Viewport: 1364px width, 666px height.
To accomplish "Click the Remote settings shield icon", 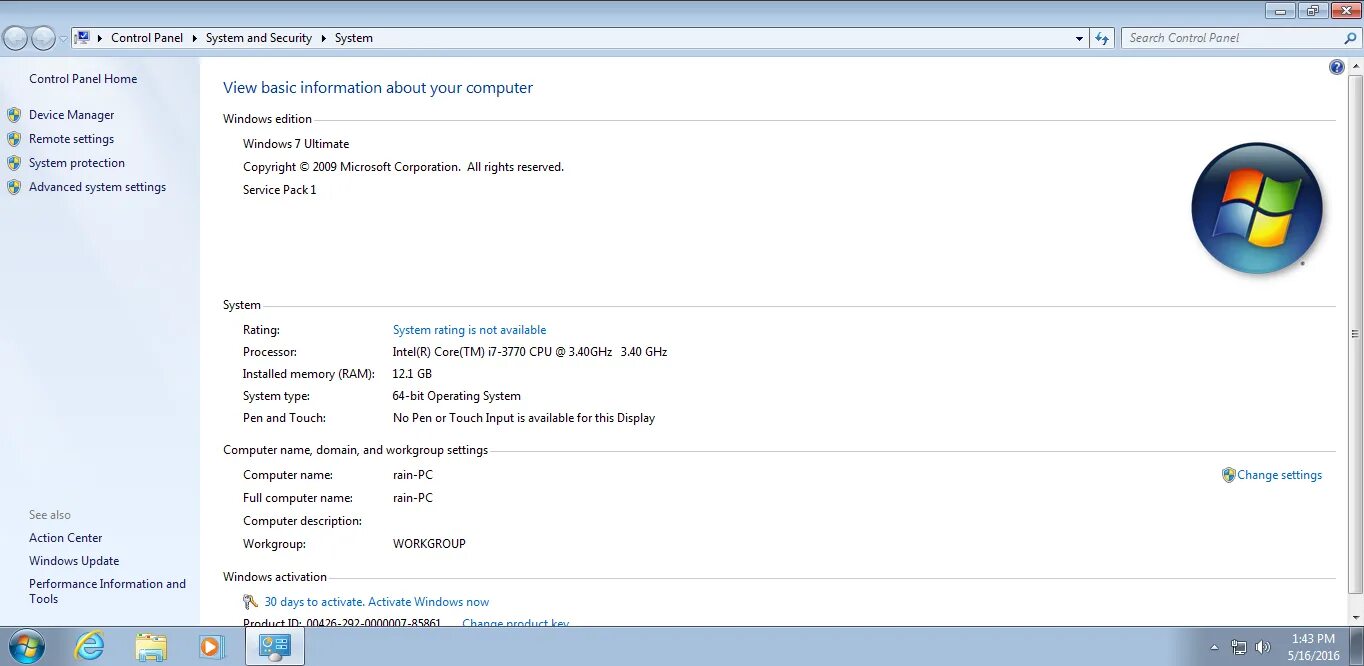I will (x=14, y=139).
